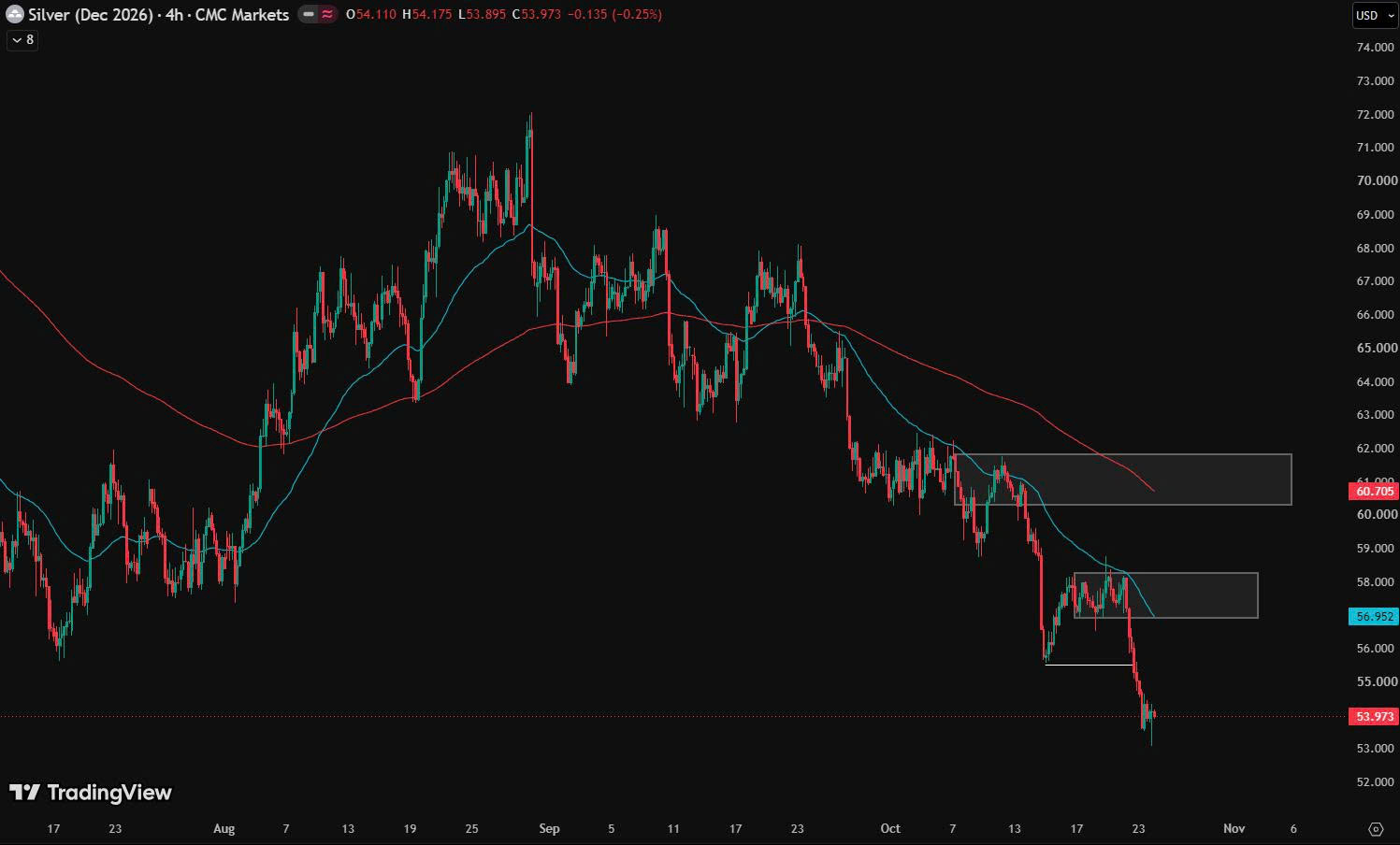Click the pink wavy-lines status indicator
Viewport: 1400px width, 845px height.
pos(327,14)
